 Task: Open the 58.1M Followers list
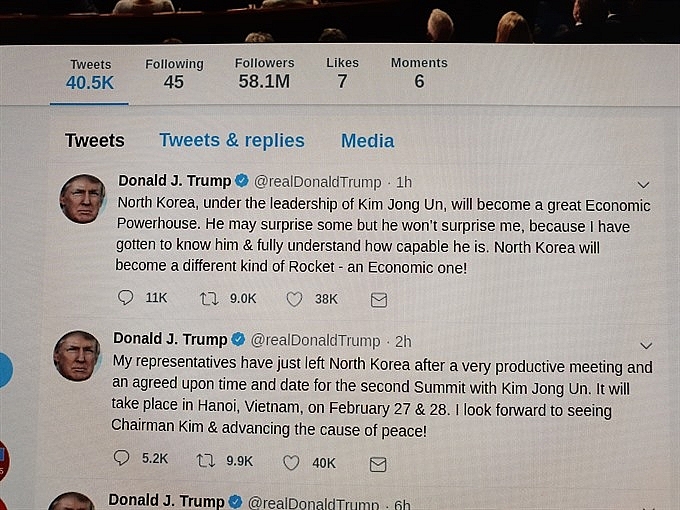click(x=264, y=73)
